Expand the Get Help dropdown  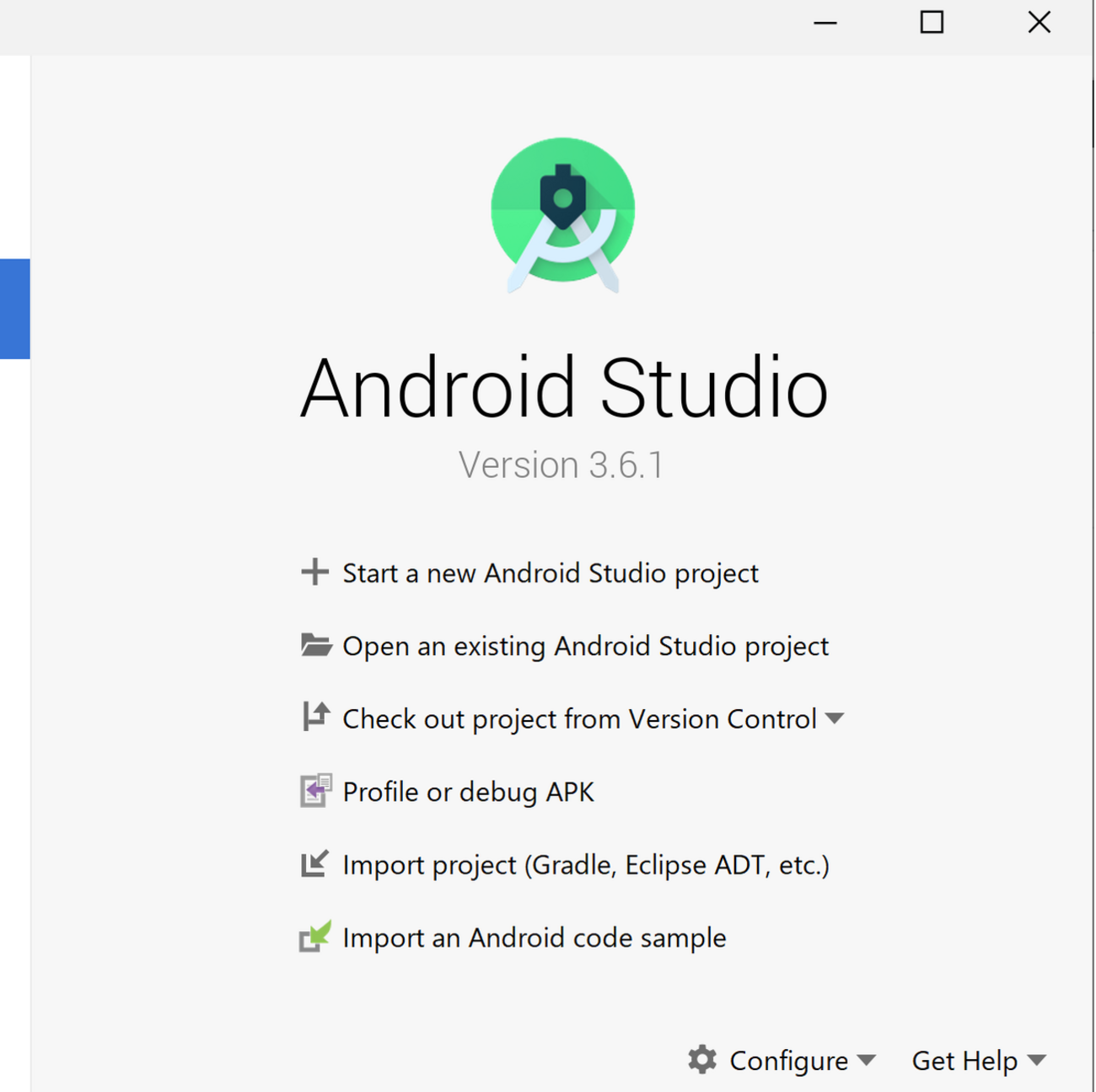pyautogui.click(x=1035, y=1061)
